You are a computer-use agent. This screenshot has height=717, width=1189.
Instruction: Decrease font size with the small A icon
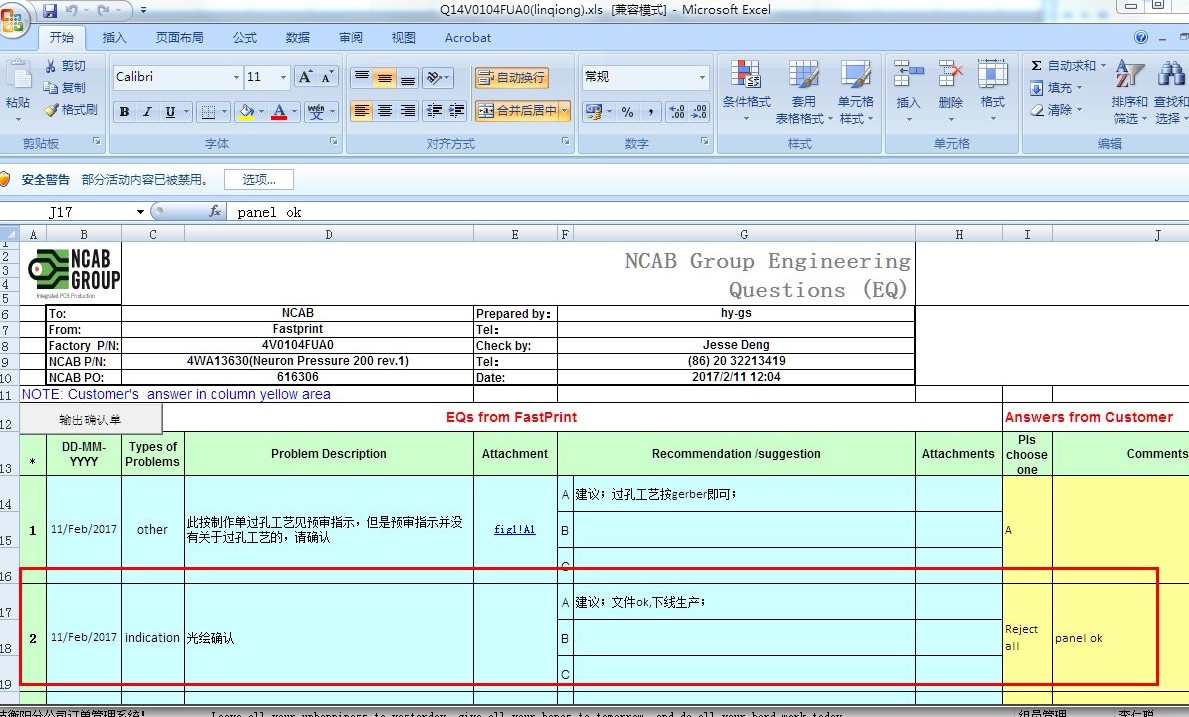(x=327, y=77)
